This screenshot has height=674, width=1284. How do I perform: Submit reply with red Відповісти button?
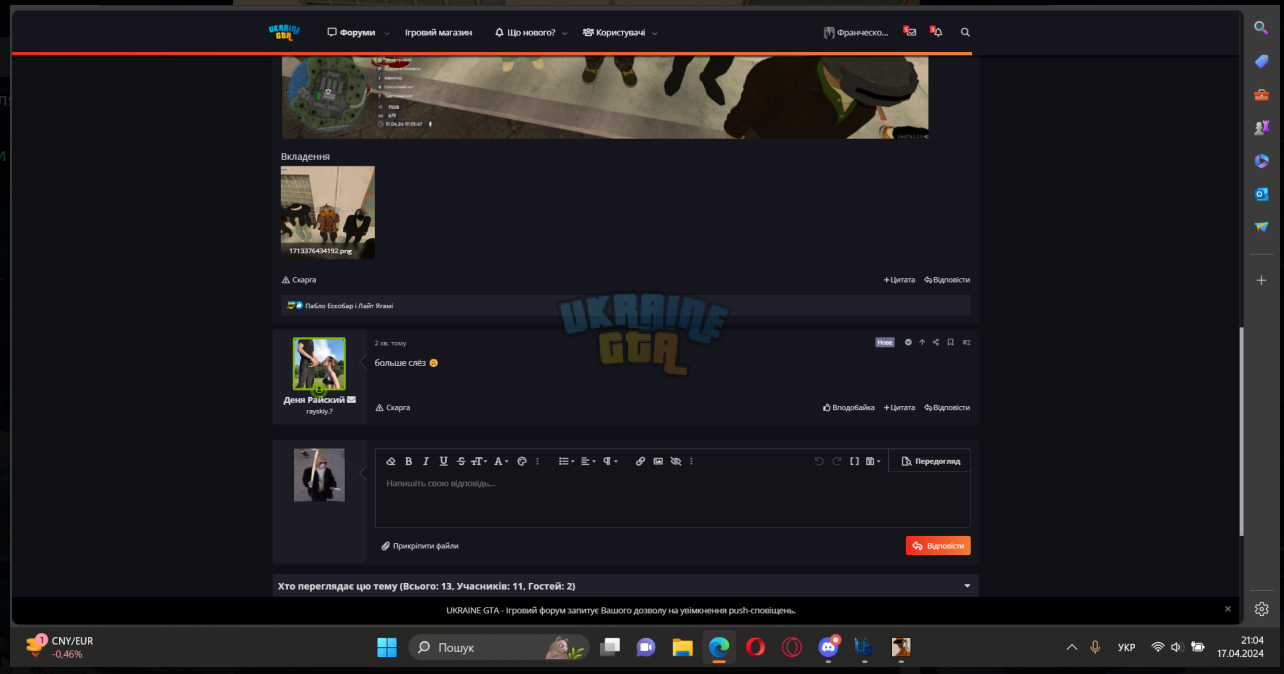[x=938, y=546]
